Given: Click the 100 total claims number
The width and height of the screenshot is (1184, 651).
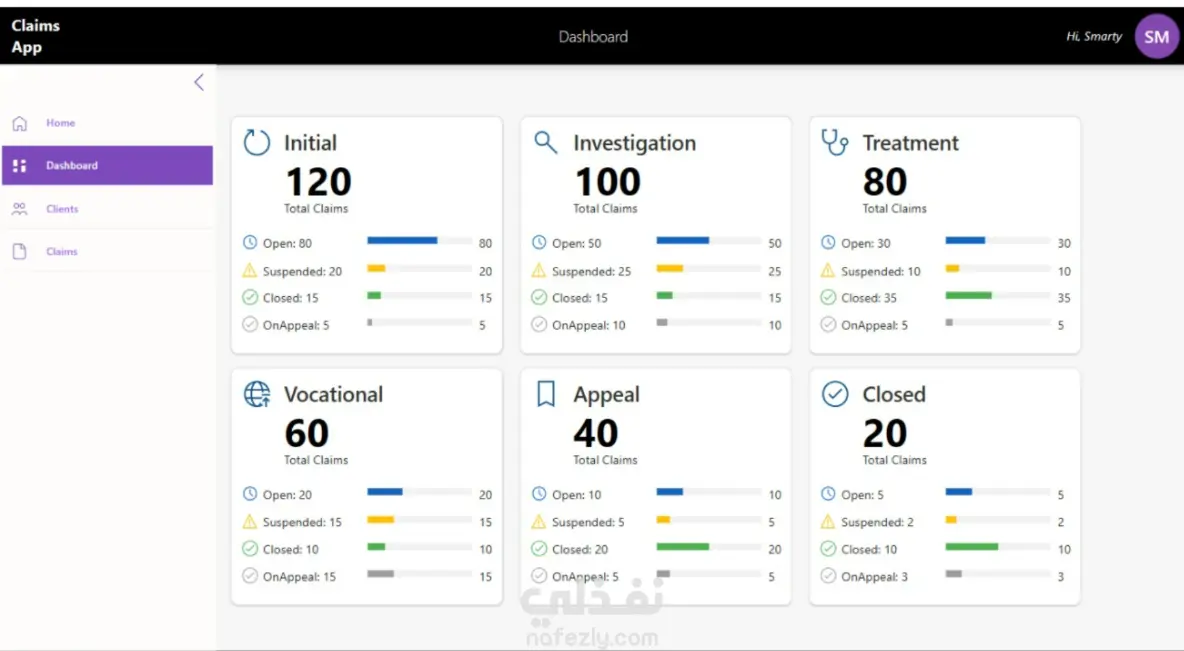Looking at the screenshot, I should [608, 182].
